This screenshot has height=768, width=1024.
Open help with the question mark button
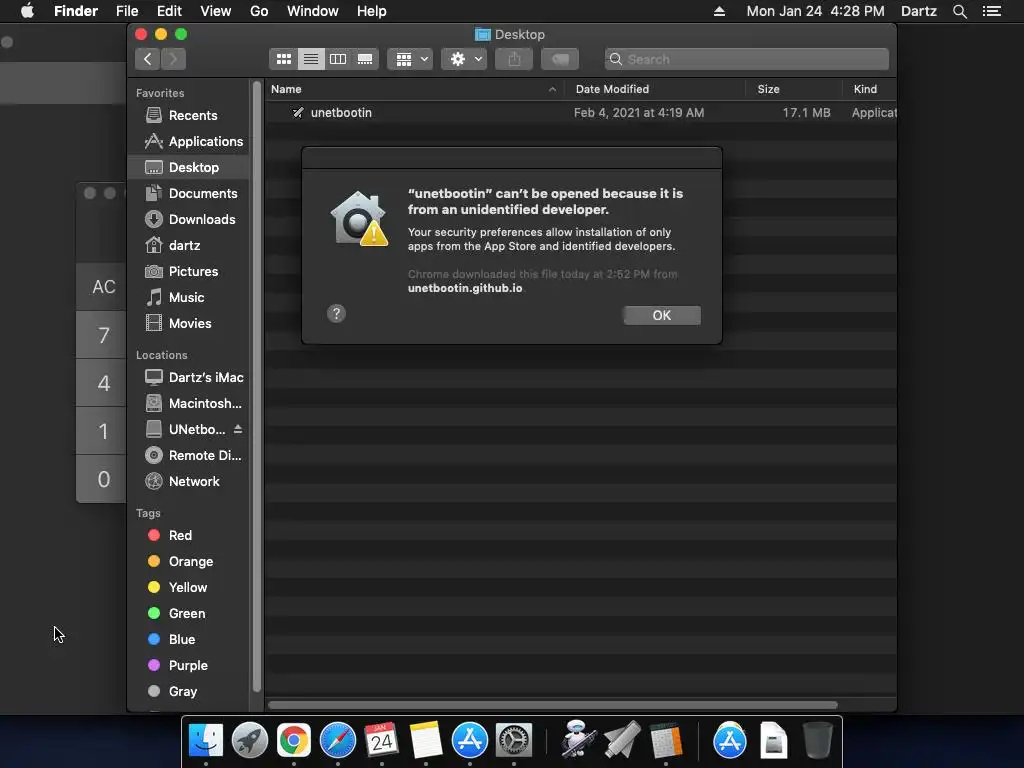tap(336, 313)
